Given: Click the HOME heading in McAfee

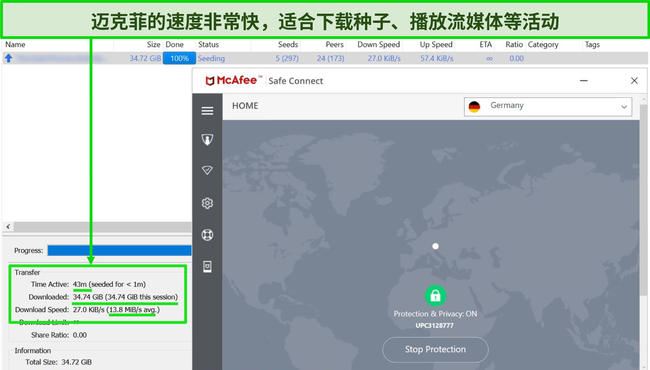Looking at the screenshot, I should pyautogui.click(x=245, y=106).
